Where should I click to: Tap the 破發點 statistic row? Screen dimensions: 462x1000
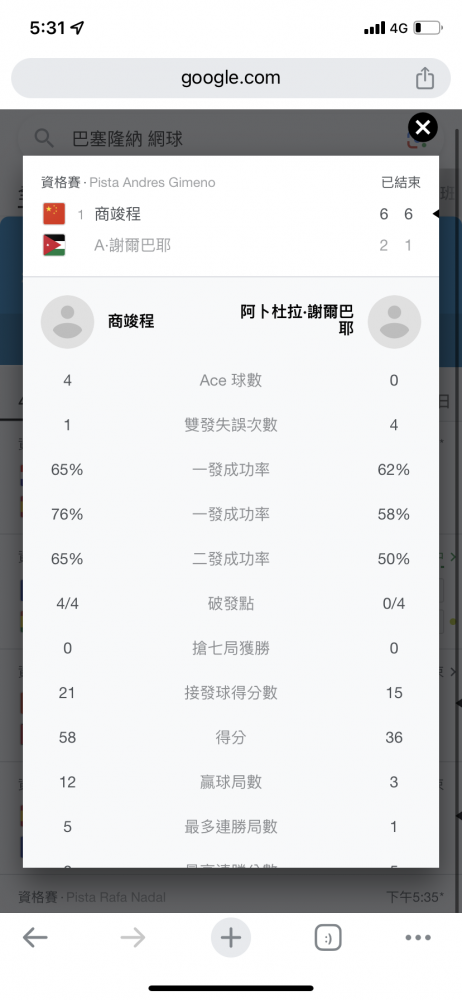pyautogui.click(x=231, y=603)
